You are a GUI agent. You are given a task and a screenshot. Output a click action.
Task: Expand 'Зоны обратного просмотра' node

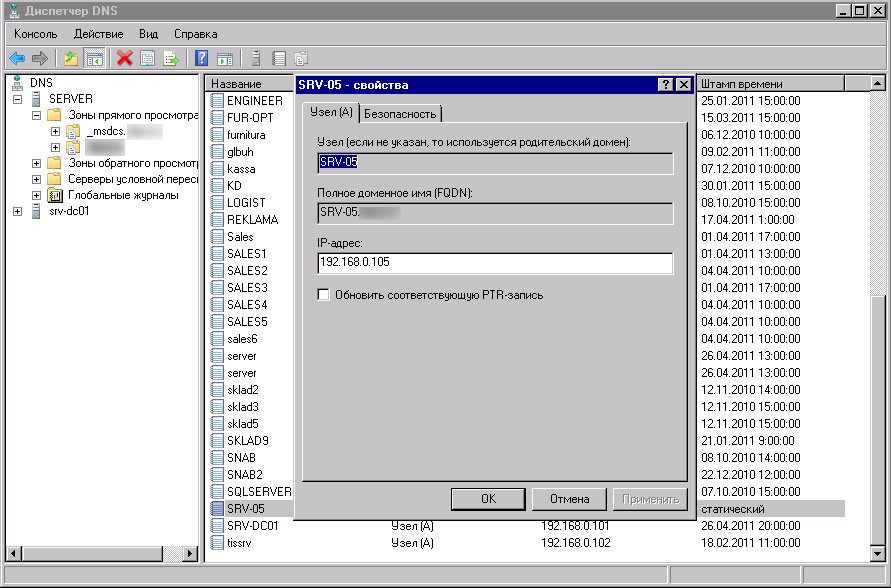click(37, 163)
